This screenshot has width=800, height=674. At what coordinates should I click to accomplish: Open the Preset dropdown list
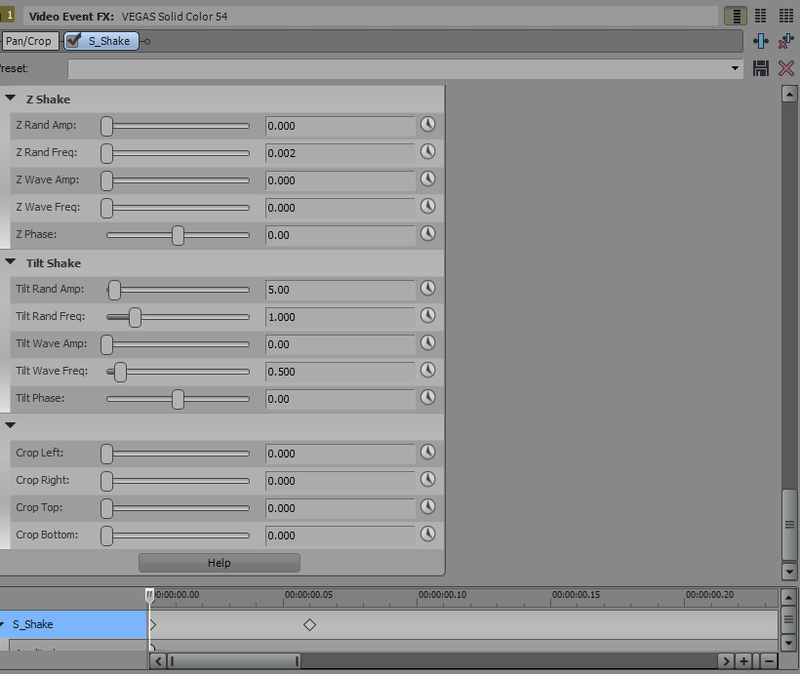pyautogui.click(x=735, y=68)
